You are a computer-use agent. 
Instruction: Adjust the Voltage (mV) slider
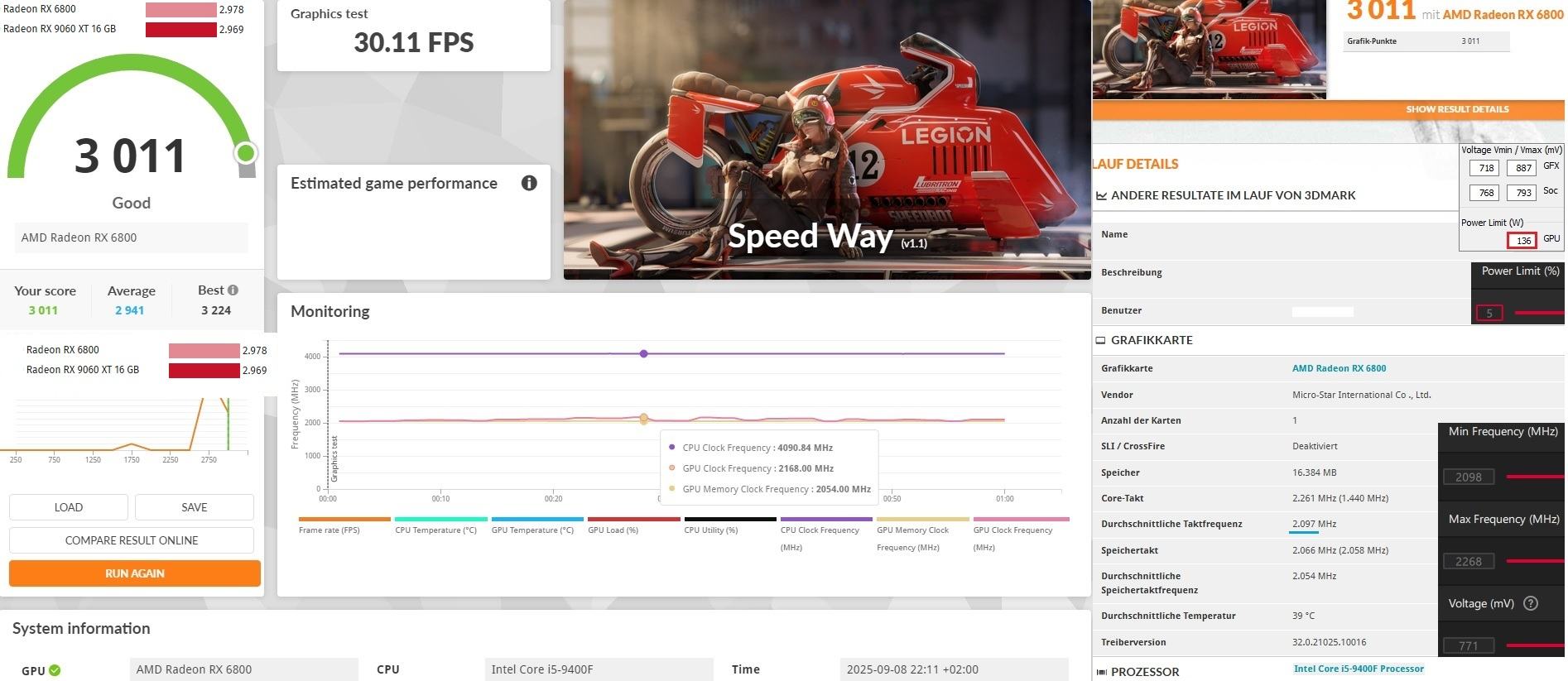click(1535, 645)
